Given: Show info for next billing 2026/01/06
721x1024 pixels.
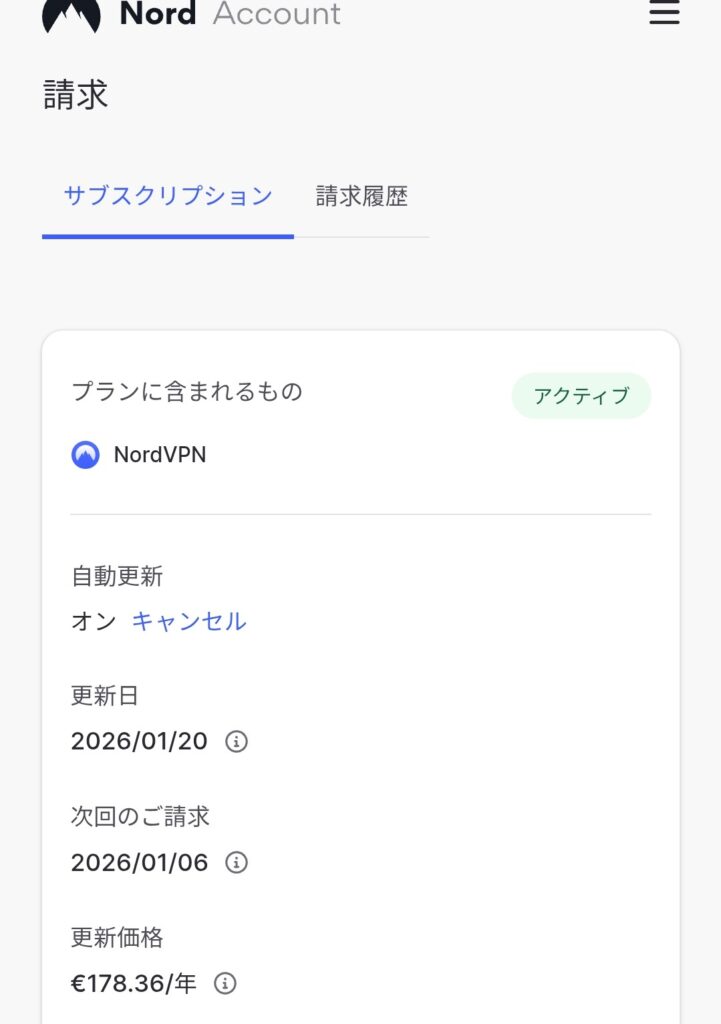Looking at the screenshot, I should tap(236, 862).
